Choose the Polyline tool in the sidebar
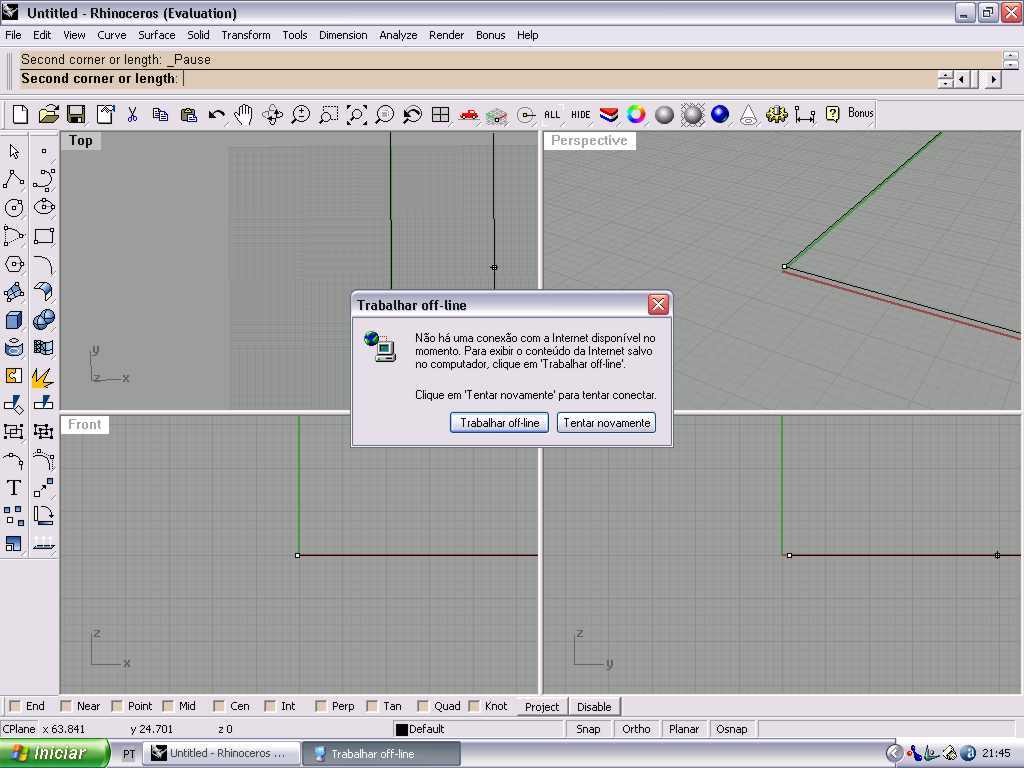 [14, 179]
